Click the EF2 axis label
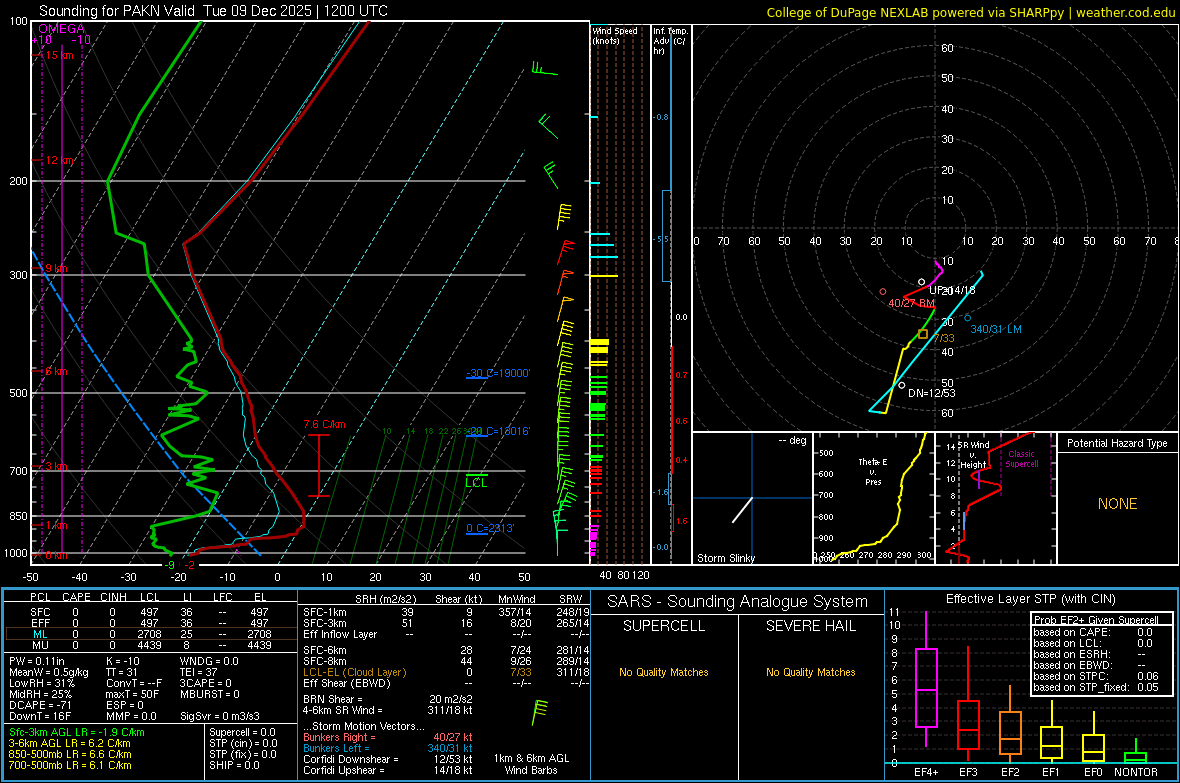 (x=1010, y=772)
